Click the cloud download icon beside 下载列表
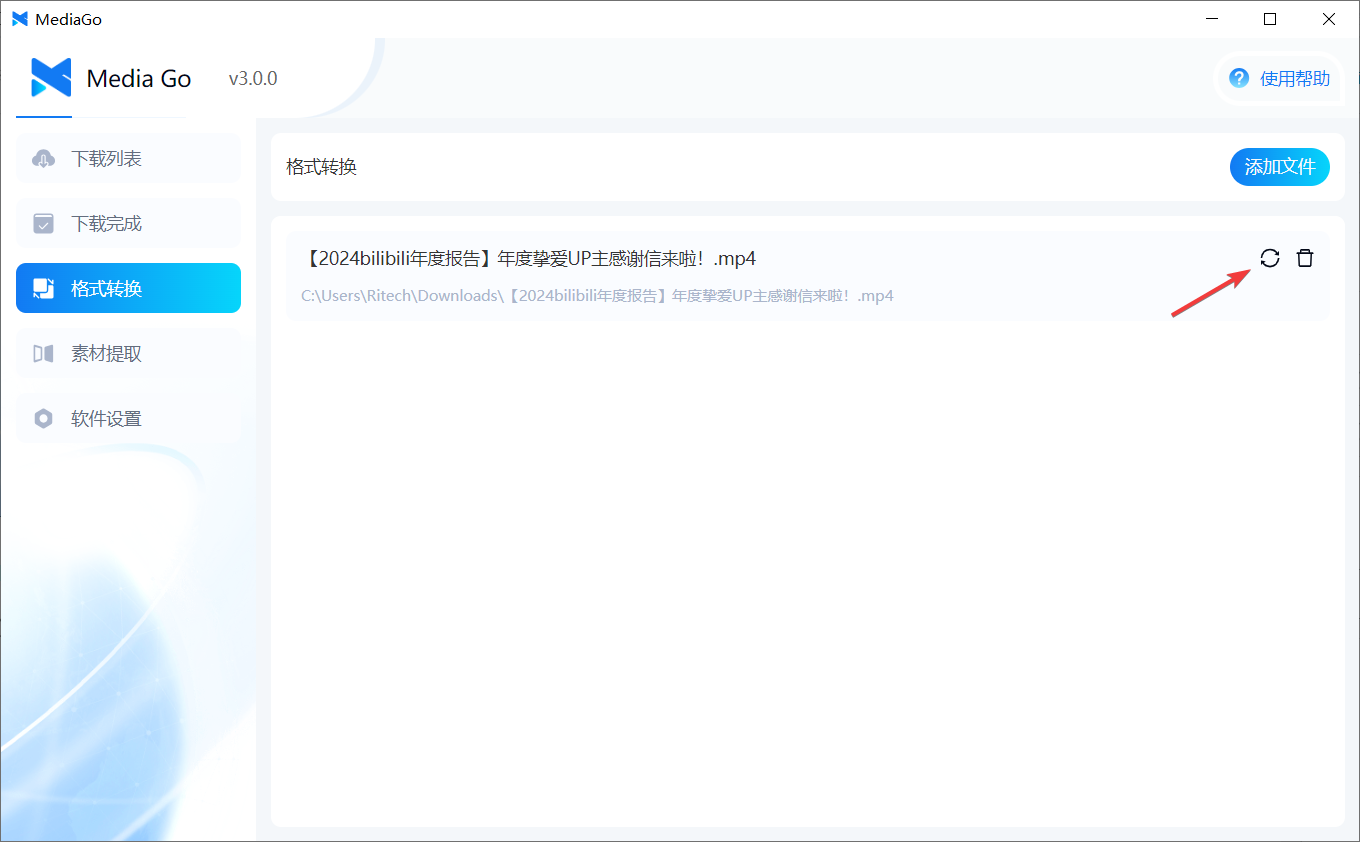The image size is (1360, 842). tap(43, 159)
